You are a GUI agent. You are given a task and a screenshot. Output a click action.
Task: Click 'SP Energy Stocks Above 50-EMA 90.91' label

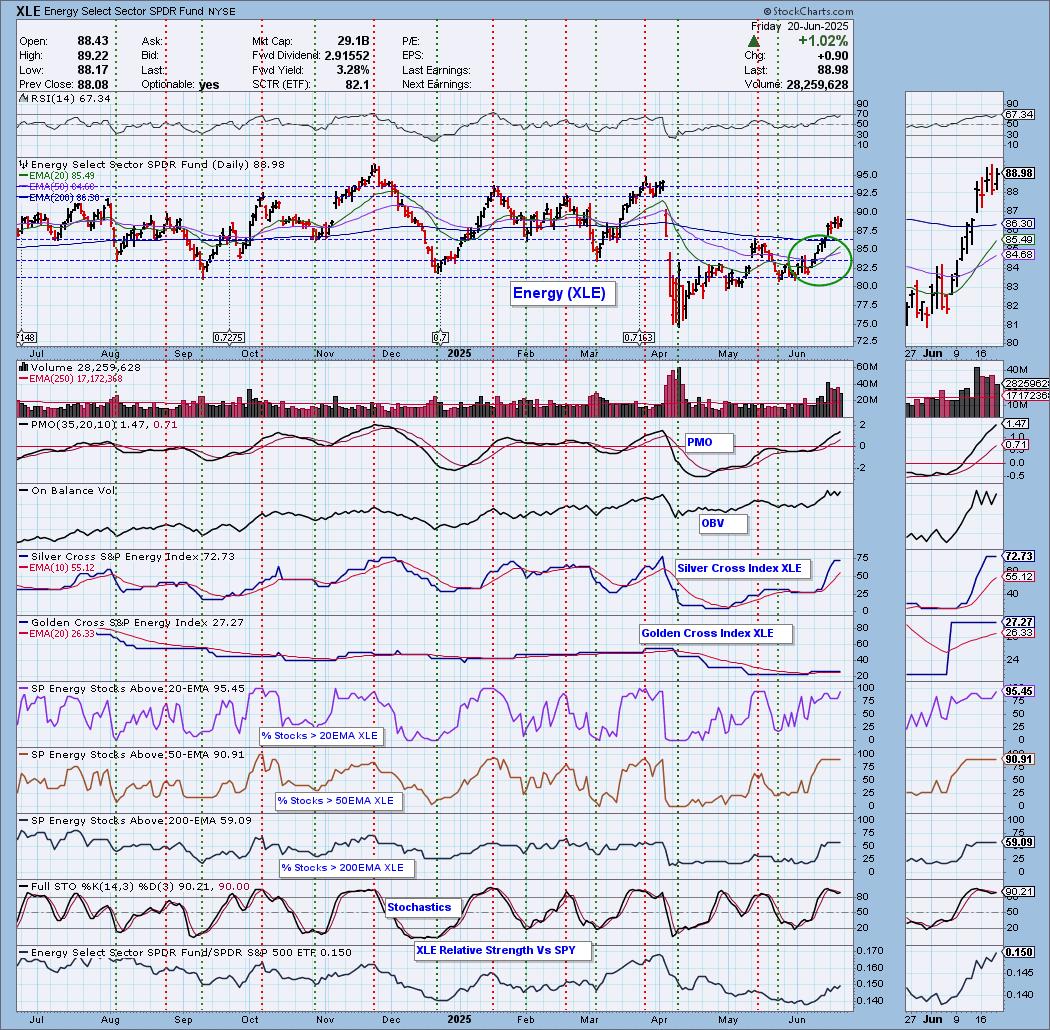pyautogui.click(x=132, y=754)
